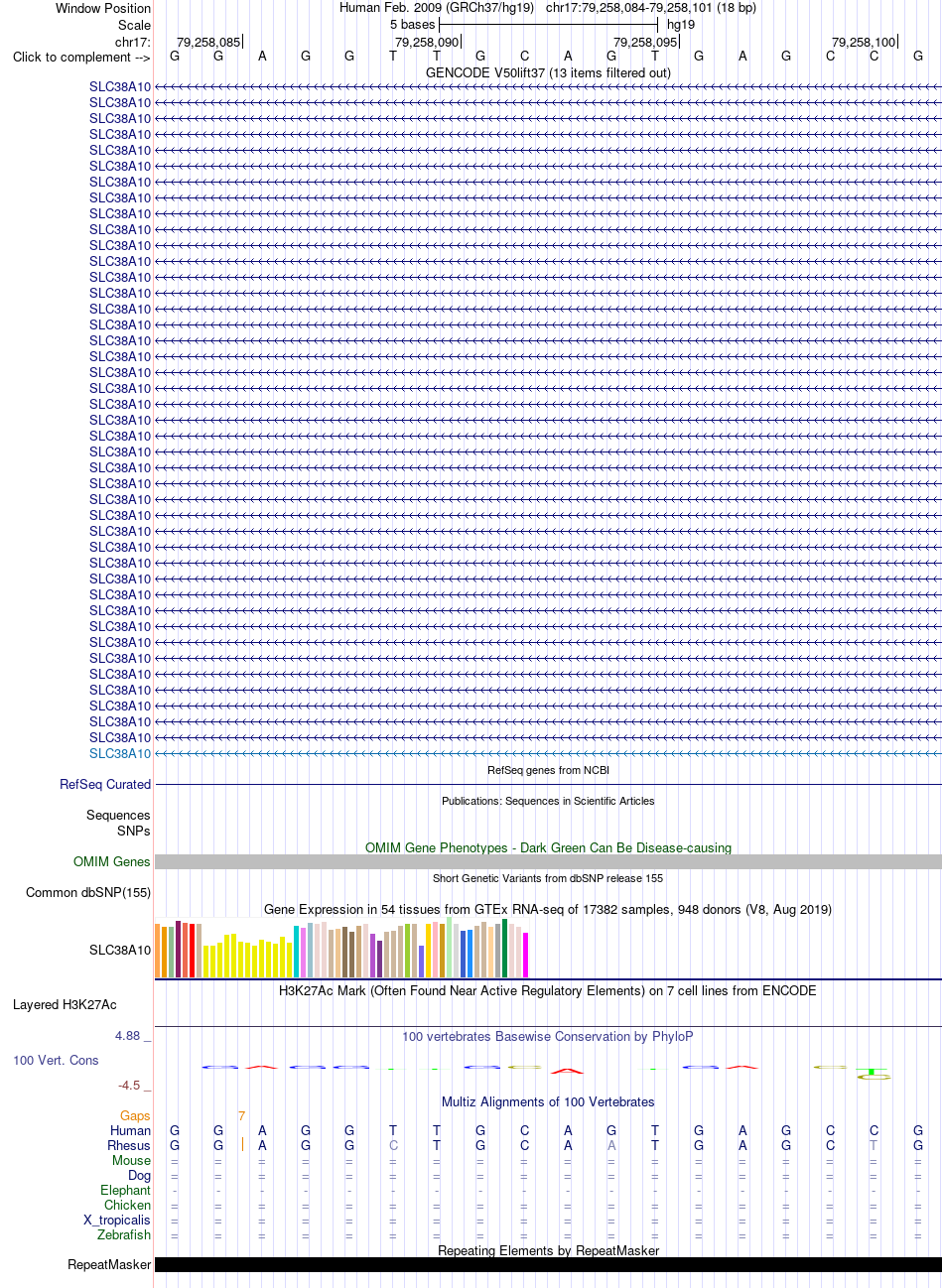Image resolution: width=943 pixels, height=1288 pixels.
Task: Select the 'Rhesus' alignment row label
Action: click(x=129, y=1145)
